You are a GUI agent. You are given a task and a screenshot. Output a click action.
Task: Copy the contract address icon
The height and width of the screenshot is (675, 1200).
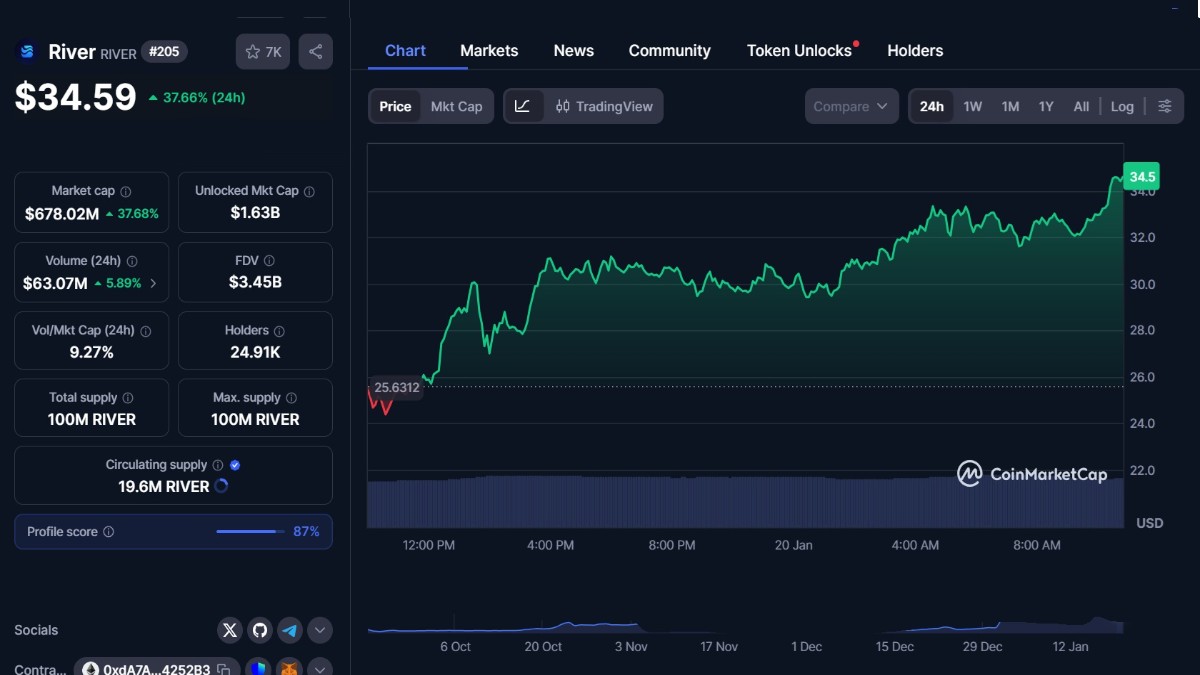(x=223, y=669)
